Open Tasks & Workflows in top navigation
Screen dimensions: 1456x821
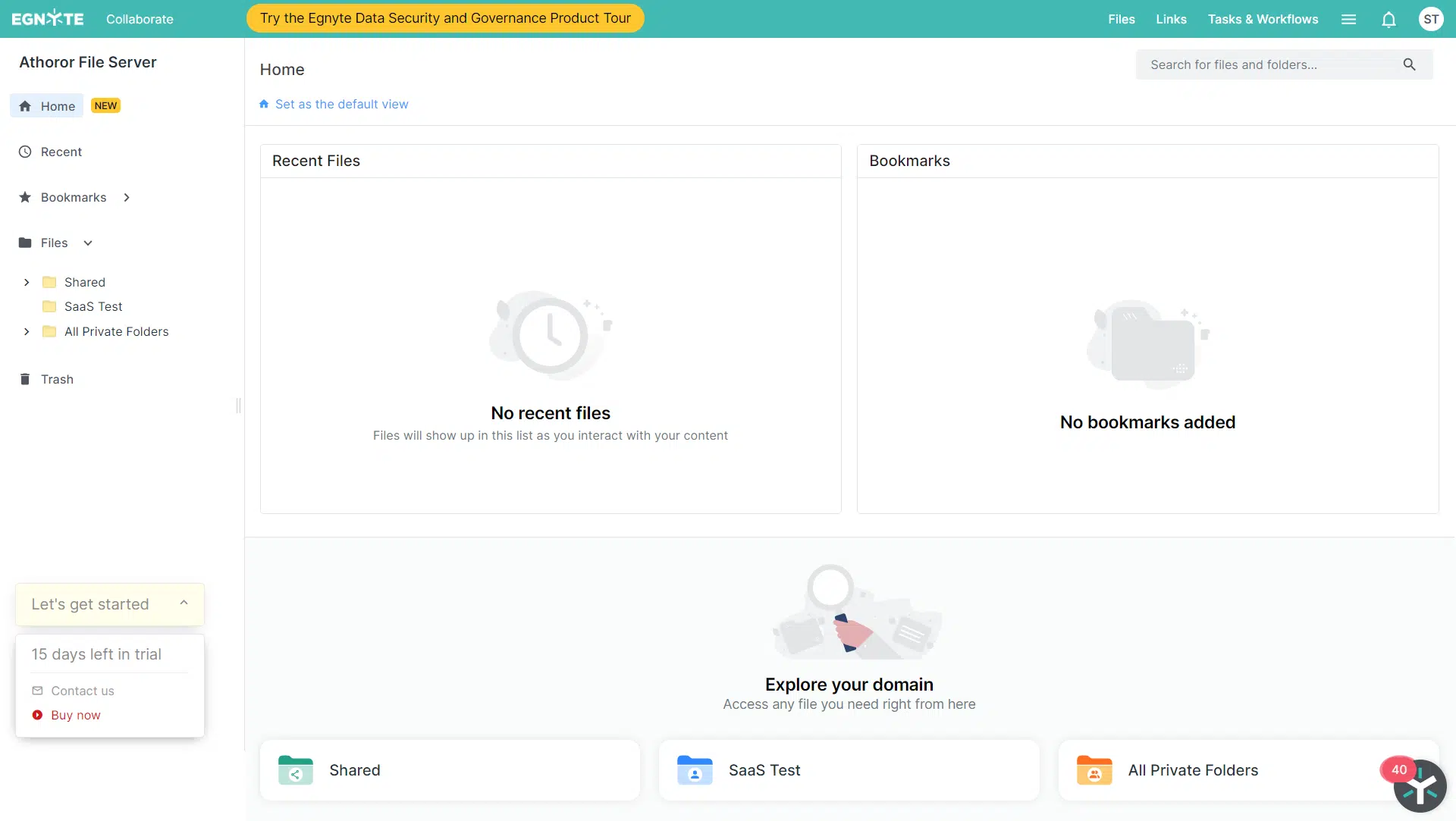[x=1263, y=19]
